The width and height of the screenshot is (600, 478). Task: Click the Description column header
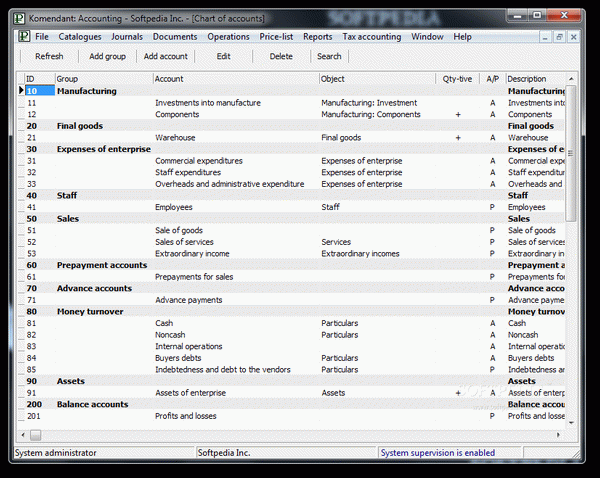[x=536, y=79]
